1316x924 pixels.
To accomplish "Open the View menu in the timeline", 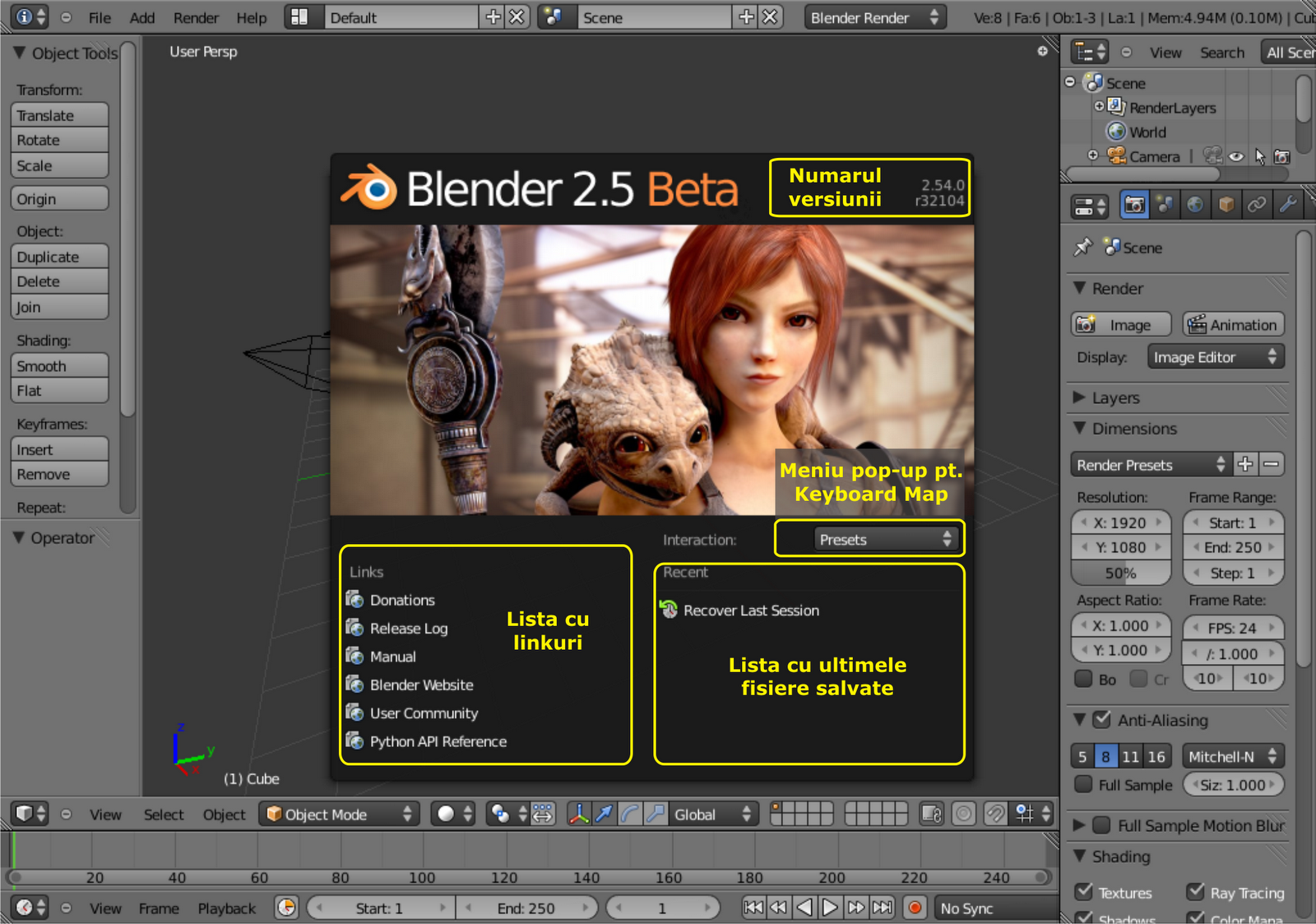I will coord(104,908).
